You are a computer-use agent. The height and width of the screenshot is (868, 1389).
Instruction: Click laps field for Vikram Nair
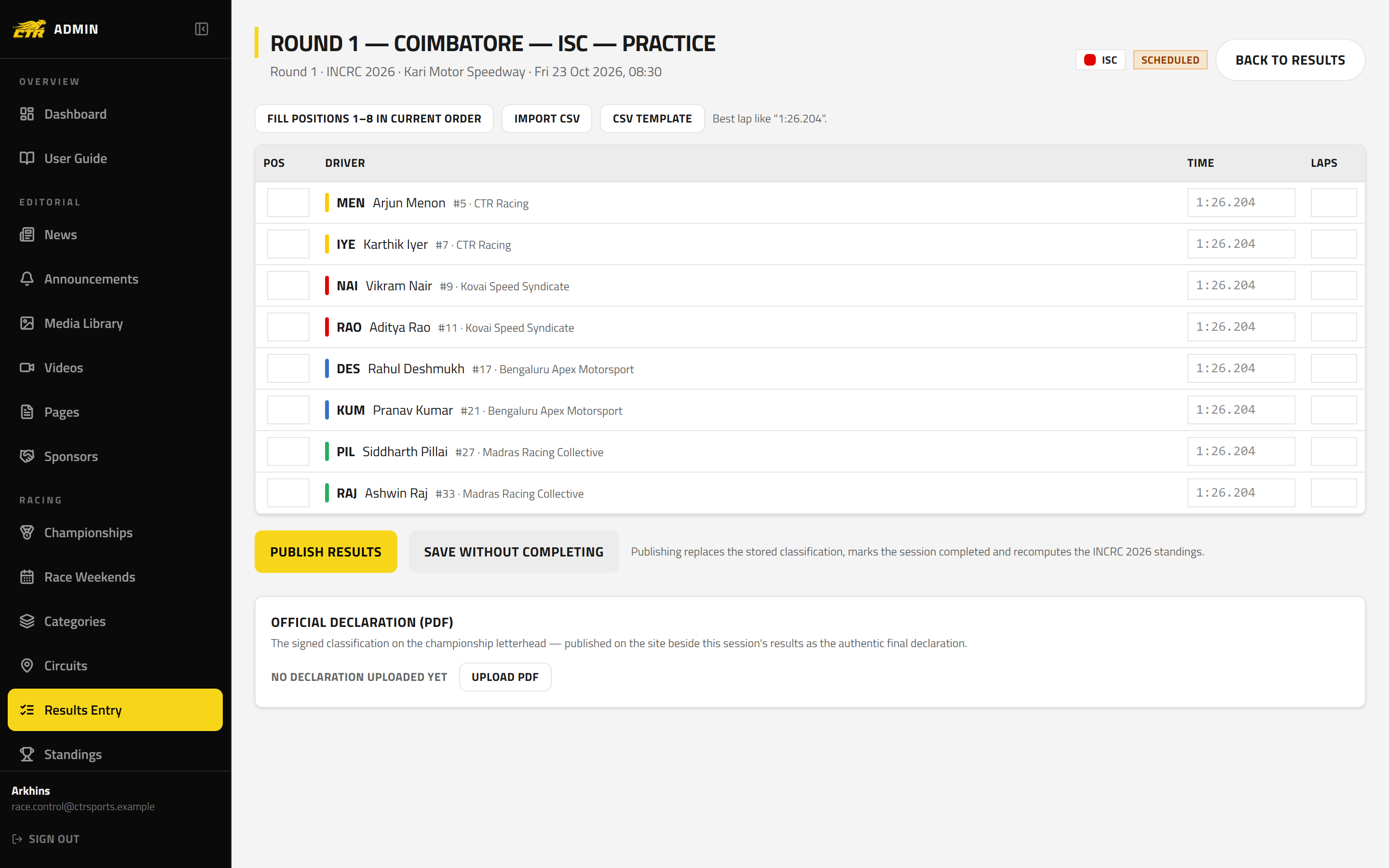pyautogui.click(x=1334, y=285)
